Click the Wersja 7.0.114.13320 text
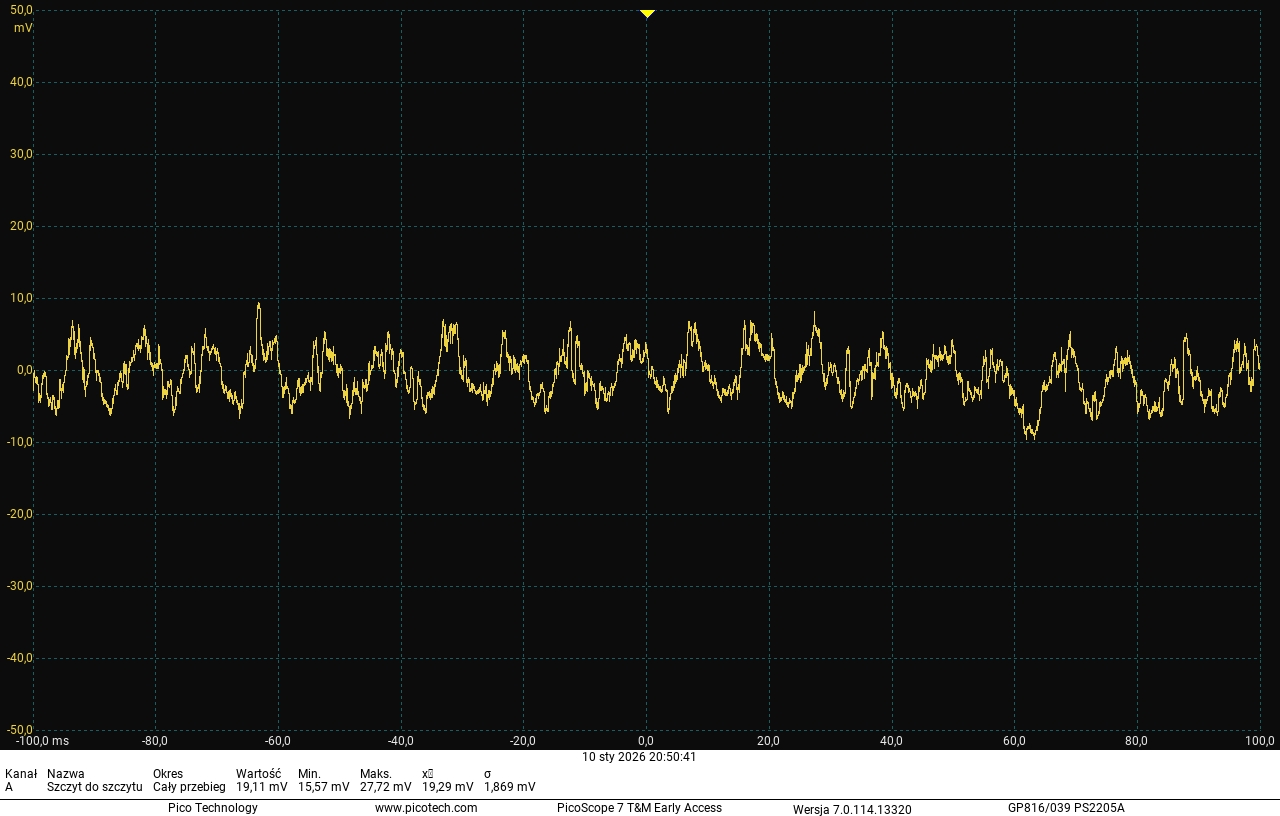 pyautogui.click(x=852, y=809)
